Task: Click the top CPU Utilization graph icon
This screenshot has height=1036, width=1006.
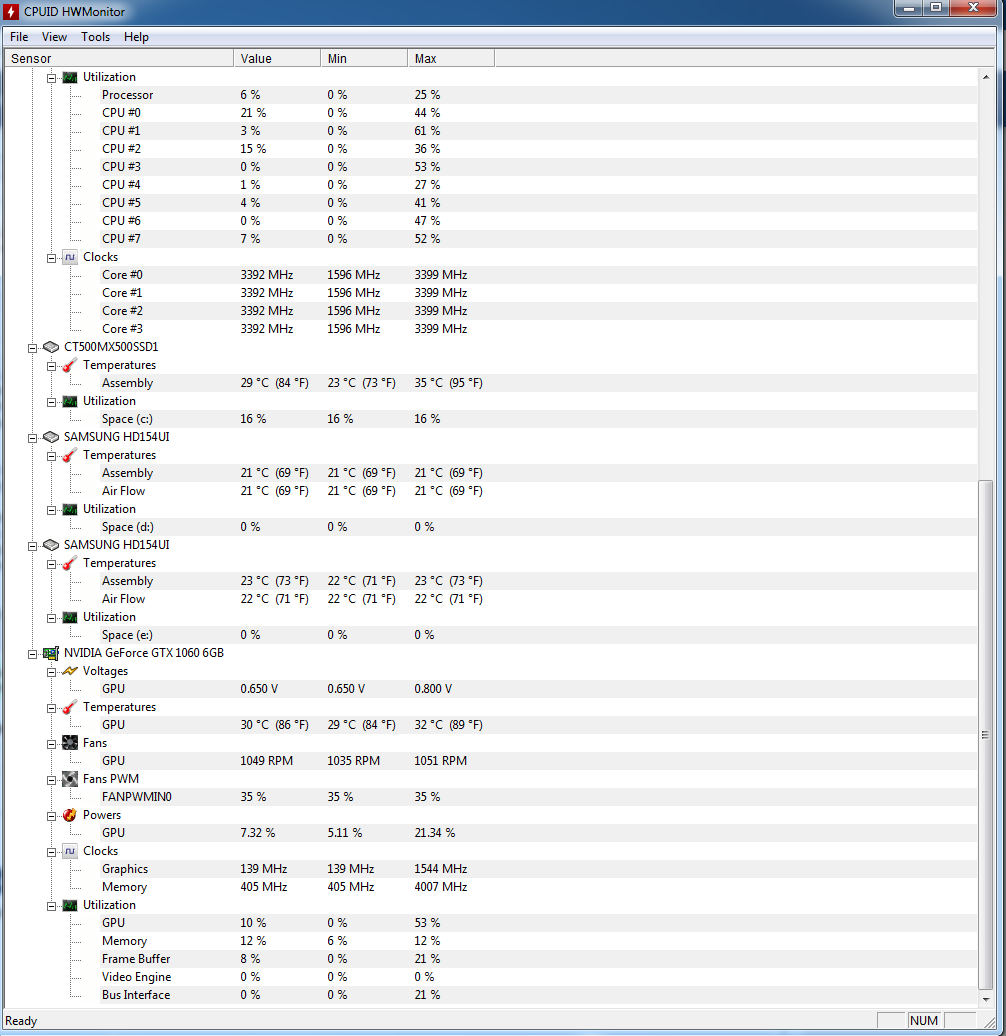Action: pyautogui.click(x=70, y=77)
